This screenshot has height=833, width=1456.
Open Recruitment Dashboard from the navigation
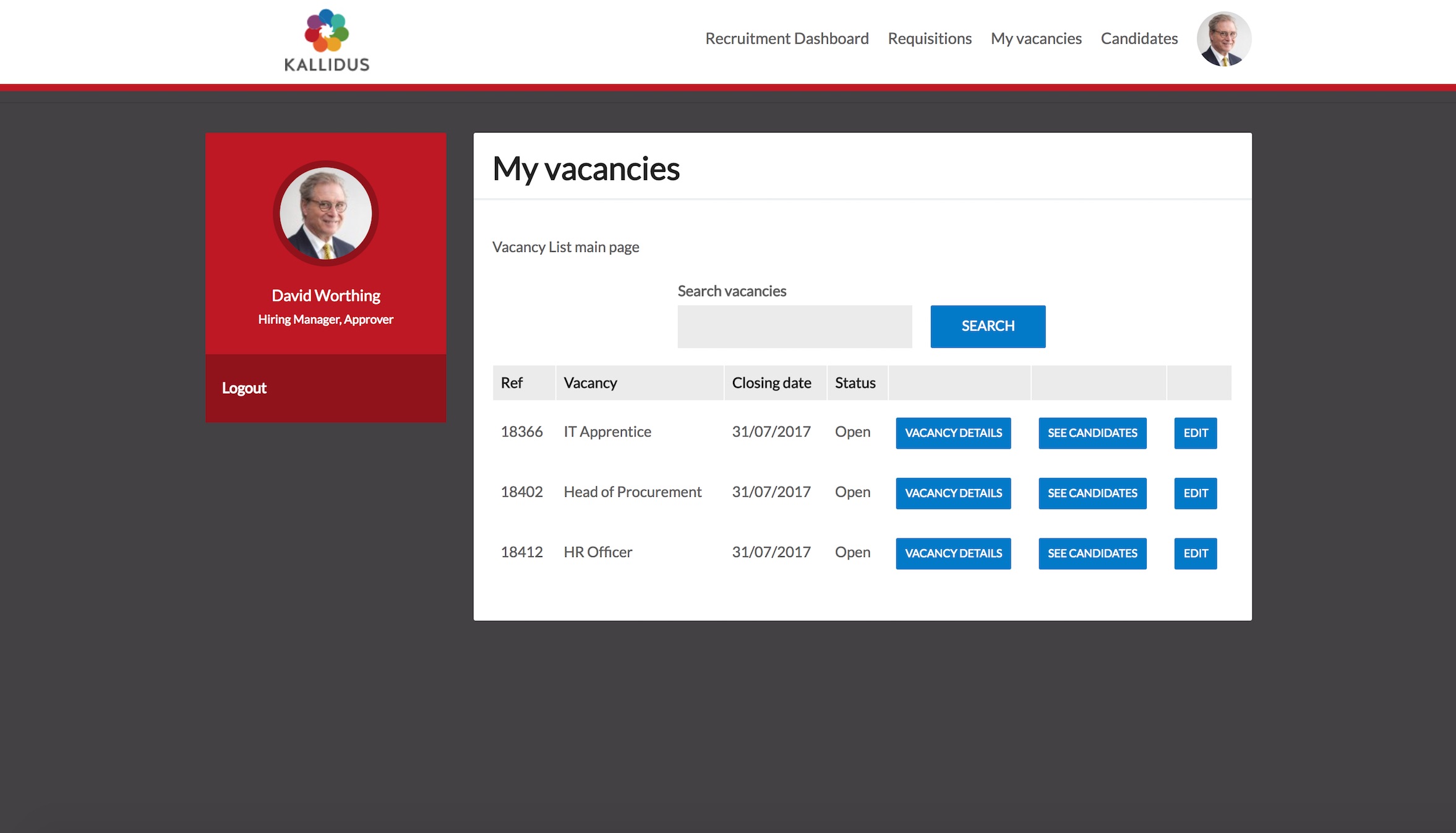point(787,39)
